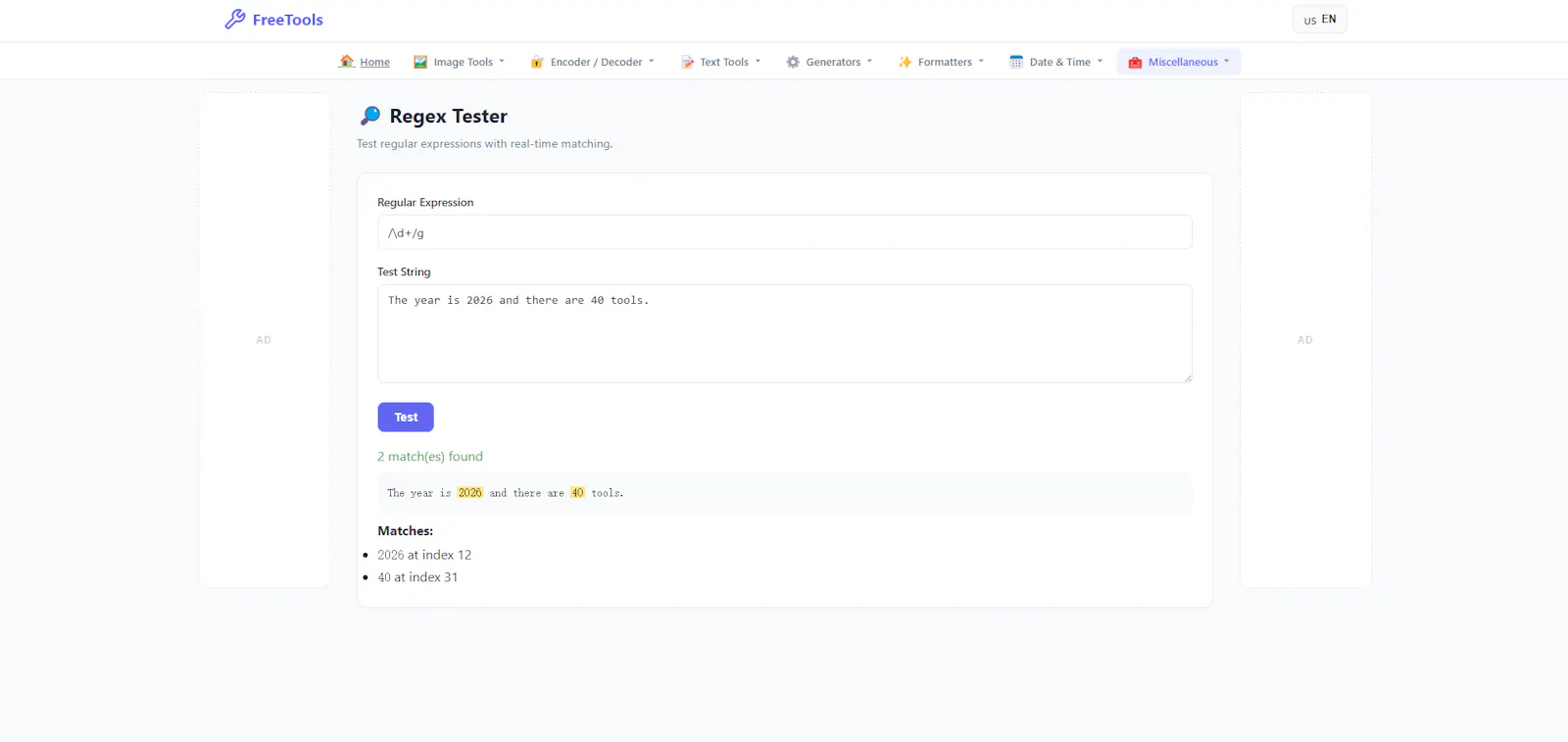The image size is (1568, 742).
Task: Click the Formatters sparkle icon
Action: tap(905, 62)
